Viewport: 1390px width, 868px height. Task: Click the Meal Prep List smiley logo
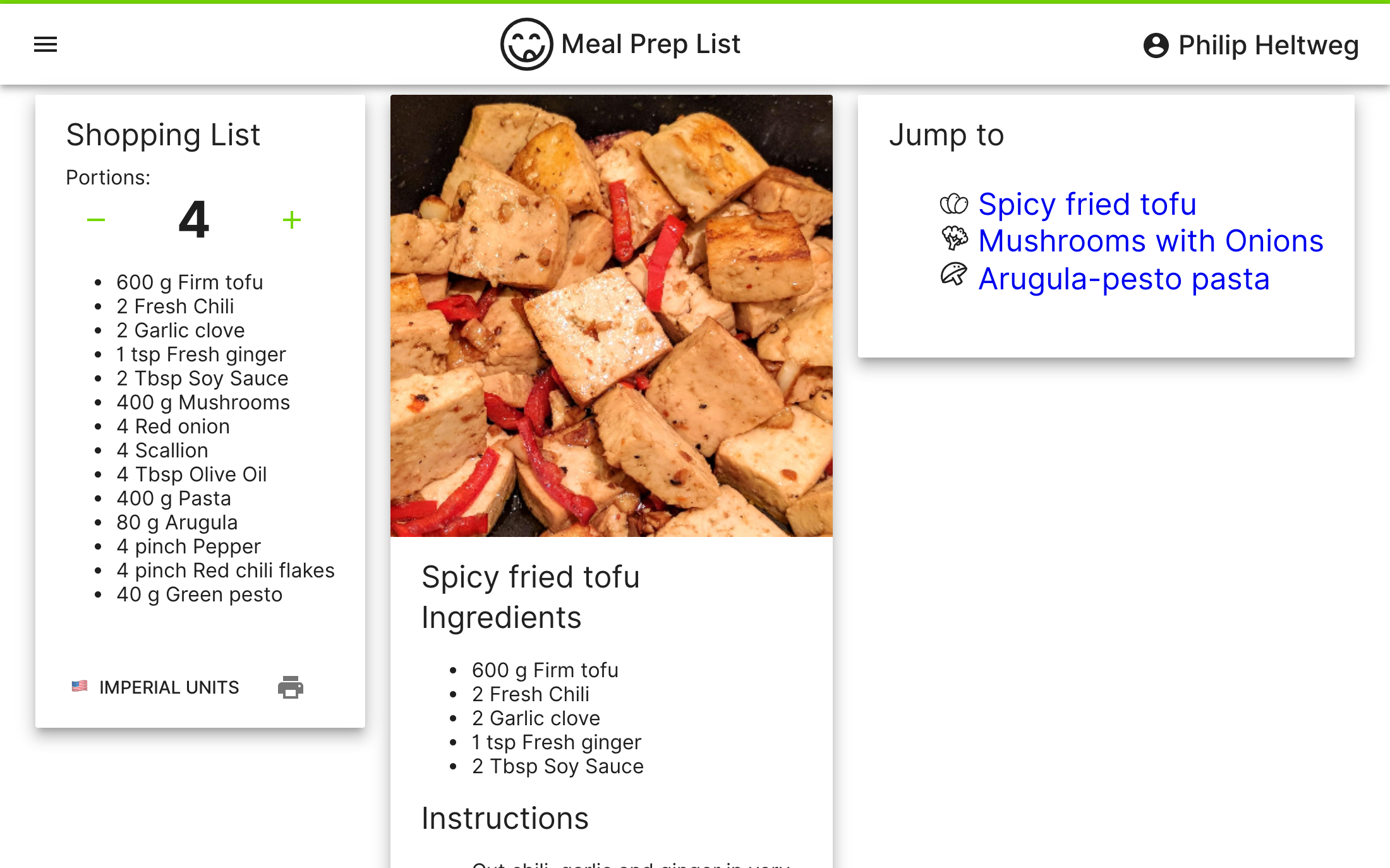[x=528, y=44]
